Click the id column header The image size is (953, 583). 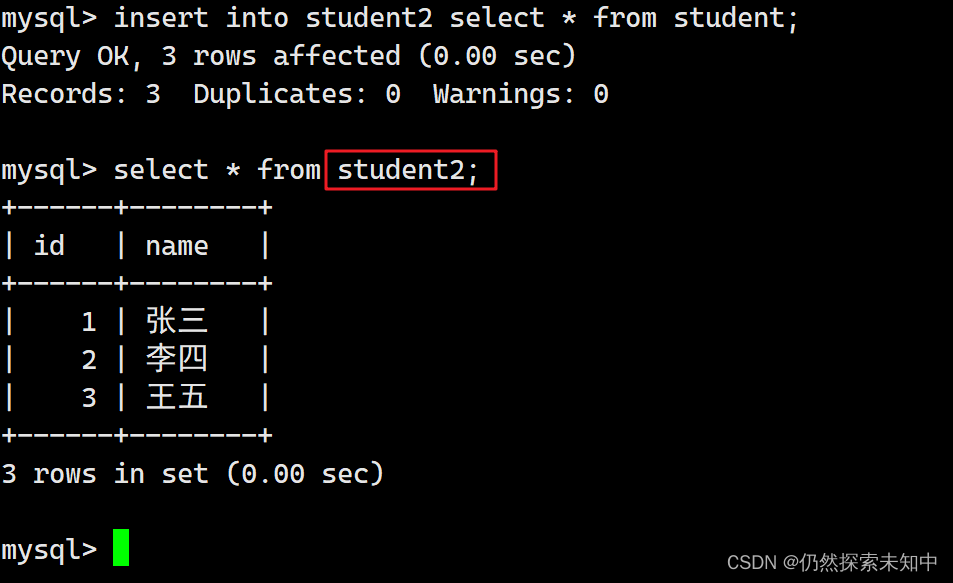point(49,246)
